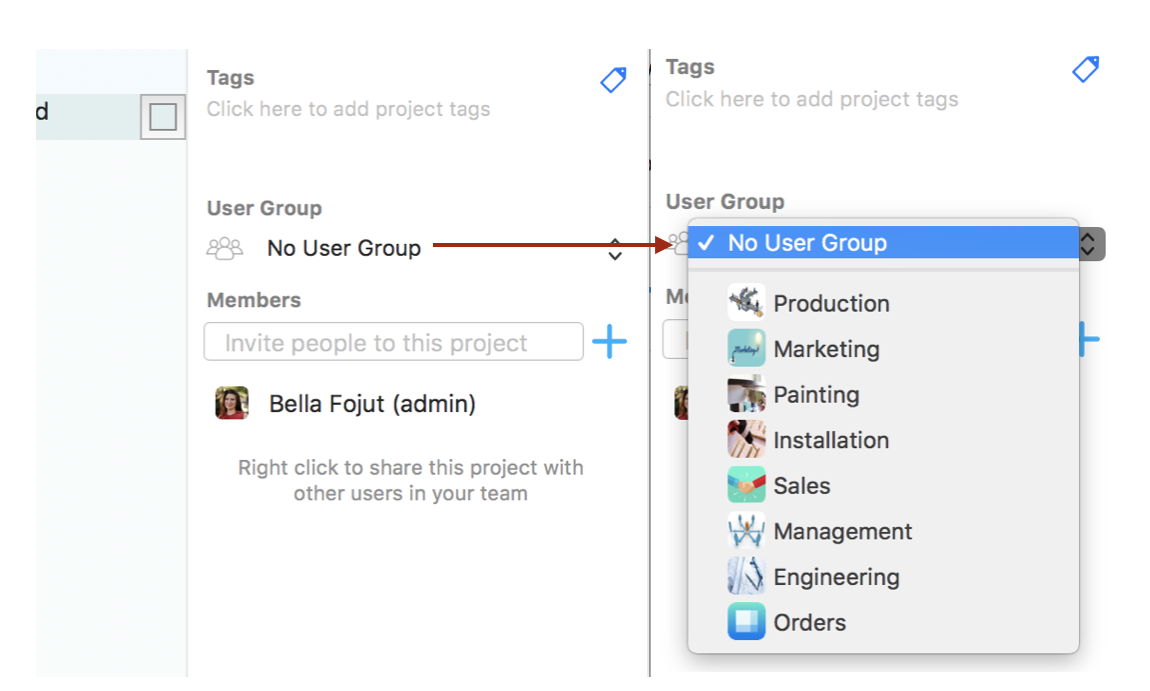Click the Orders blue square icon
Image resolution: width=1150 pixels, height=691 pixels.
pyautogui.click(x=744, y=621)
